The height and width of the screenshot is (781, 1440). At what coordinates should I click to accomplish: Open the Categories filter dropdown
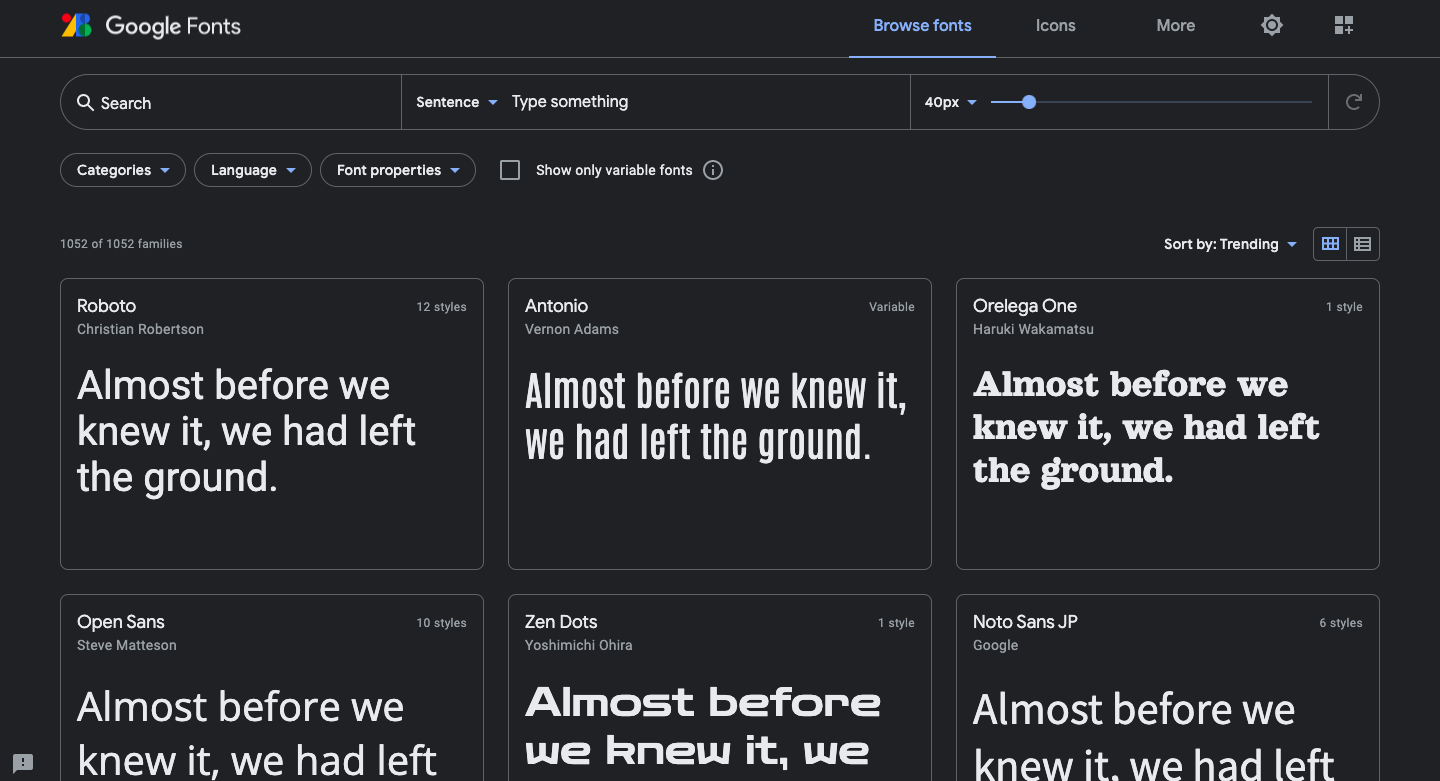pyautogui.click(x=123, y=170)
